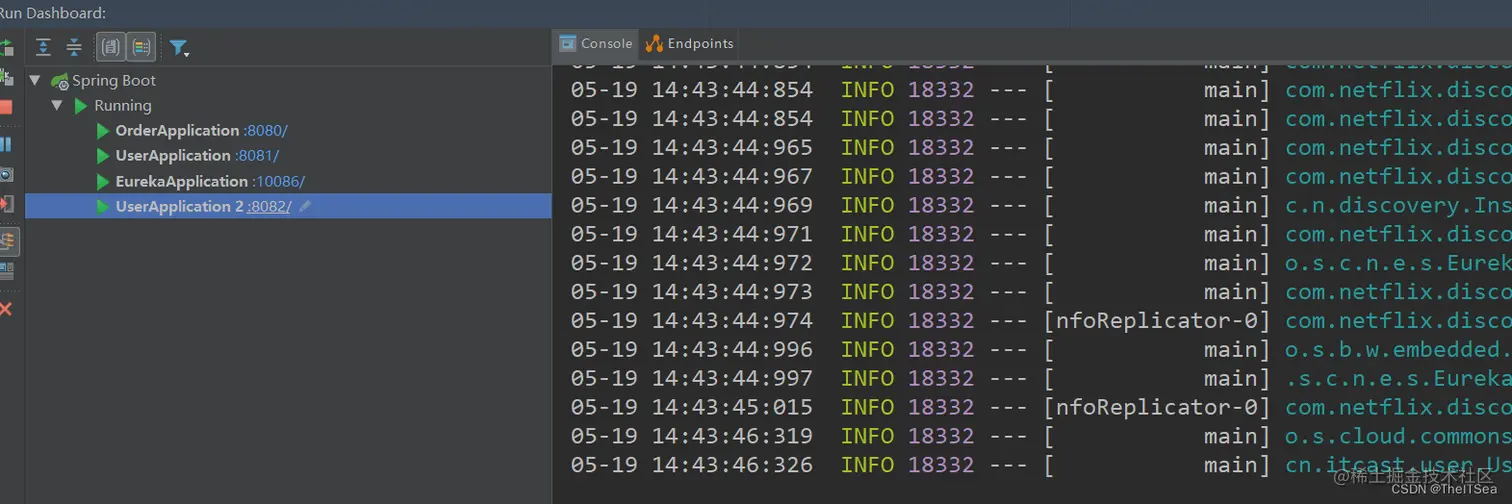Collapse the Spring Boot tree node
The width and height of the screenshot is (1512, 504).
[35, 80]
